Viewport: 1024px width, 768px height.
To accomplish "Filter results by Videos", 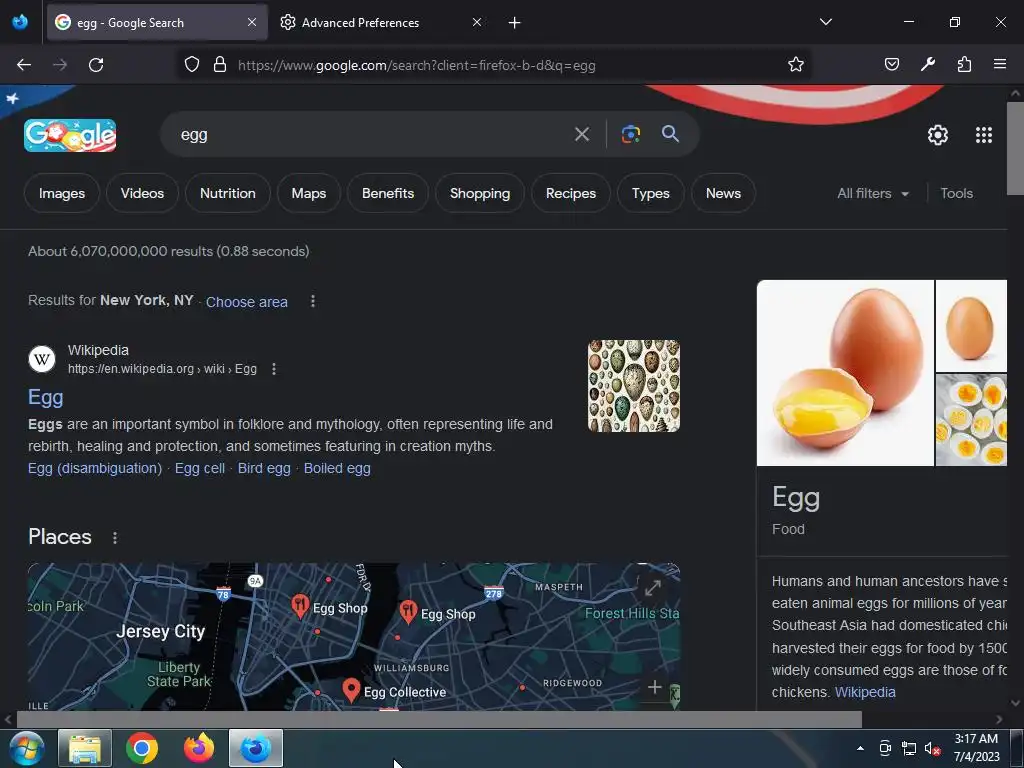I will point(142,193).
